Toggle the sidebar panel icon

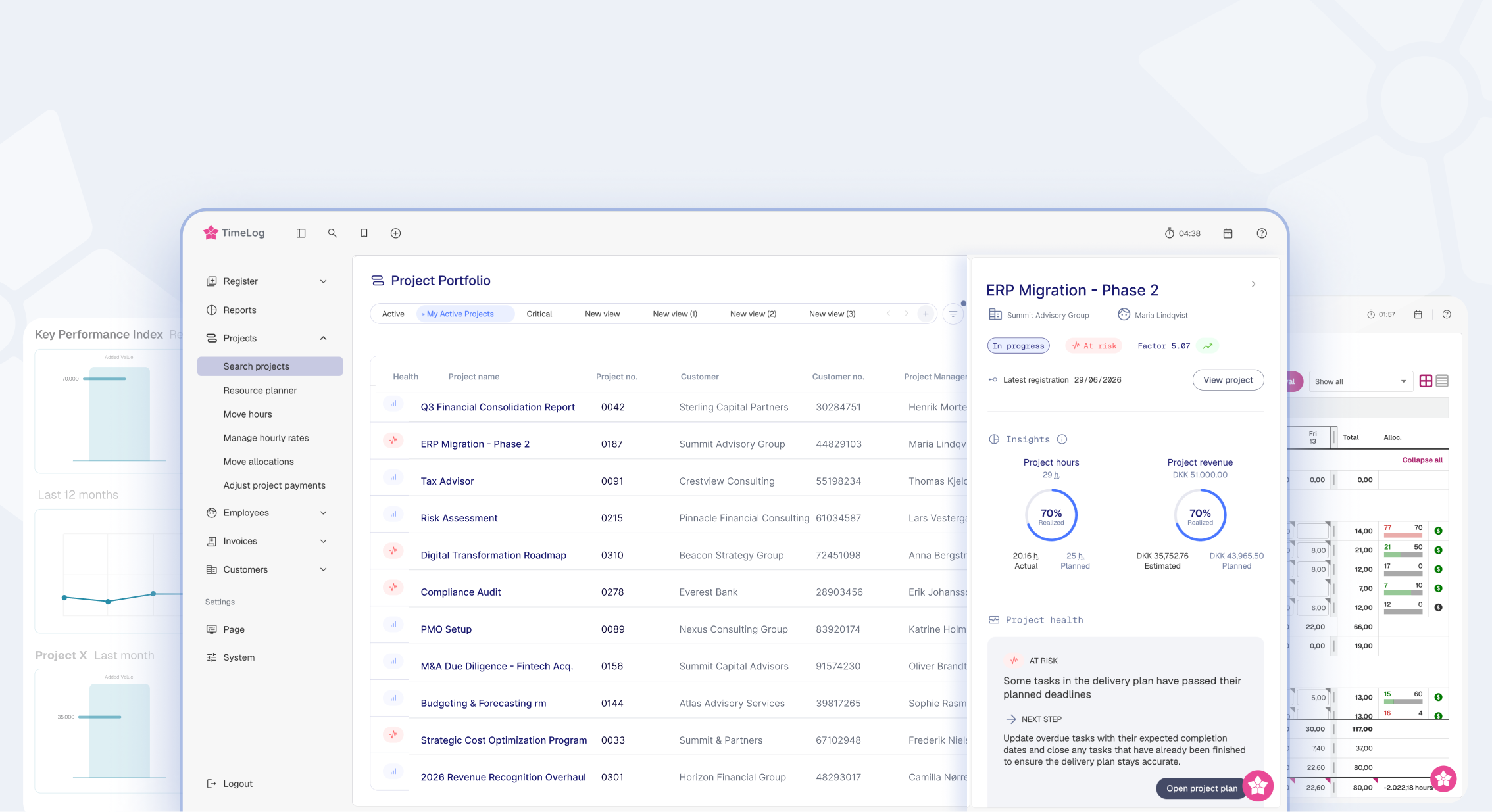point(301,233)
